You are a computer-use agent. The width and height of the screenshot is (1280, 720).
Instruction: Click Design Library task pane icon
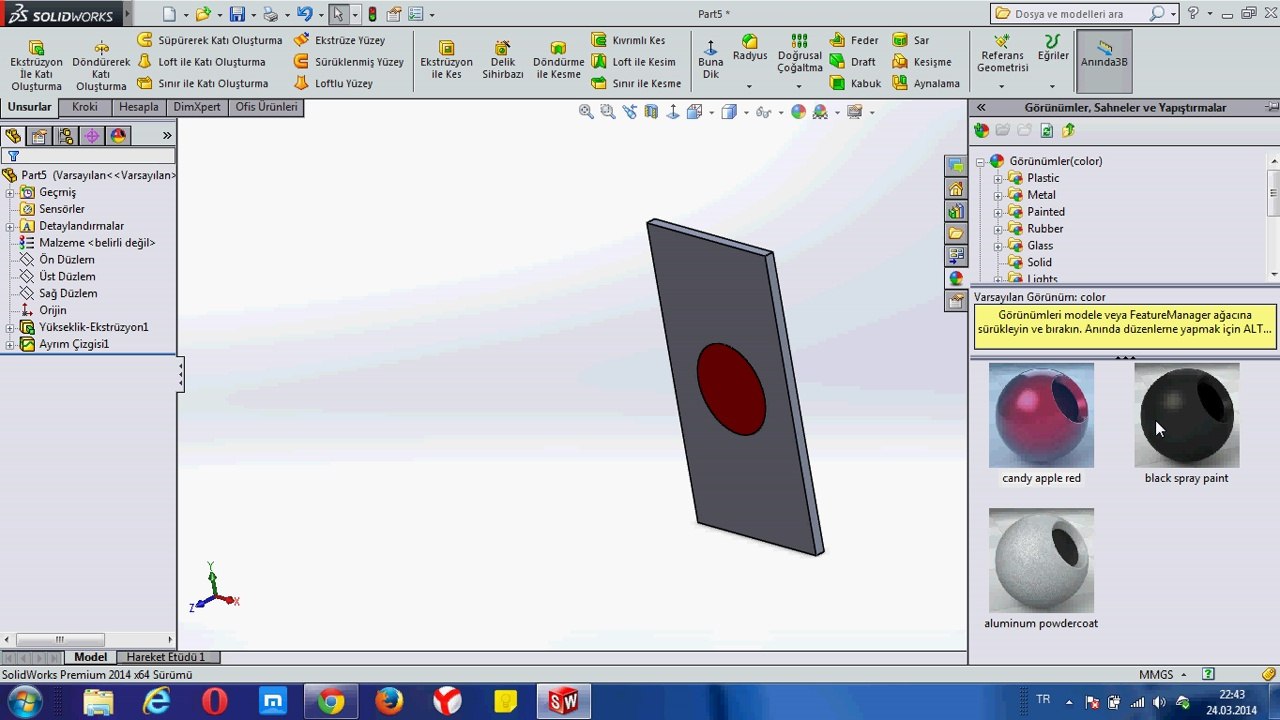[x=956, y=211]
